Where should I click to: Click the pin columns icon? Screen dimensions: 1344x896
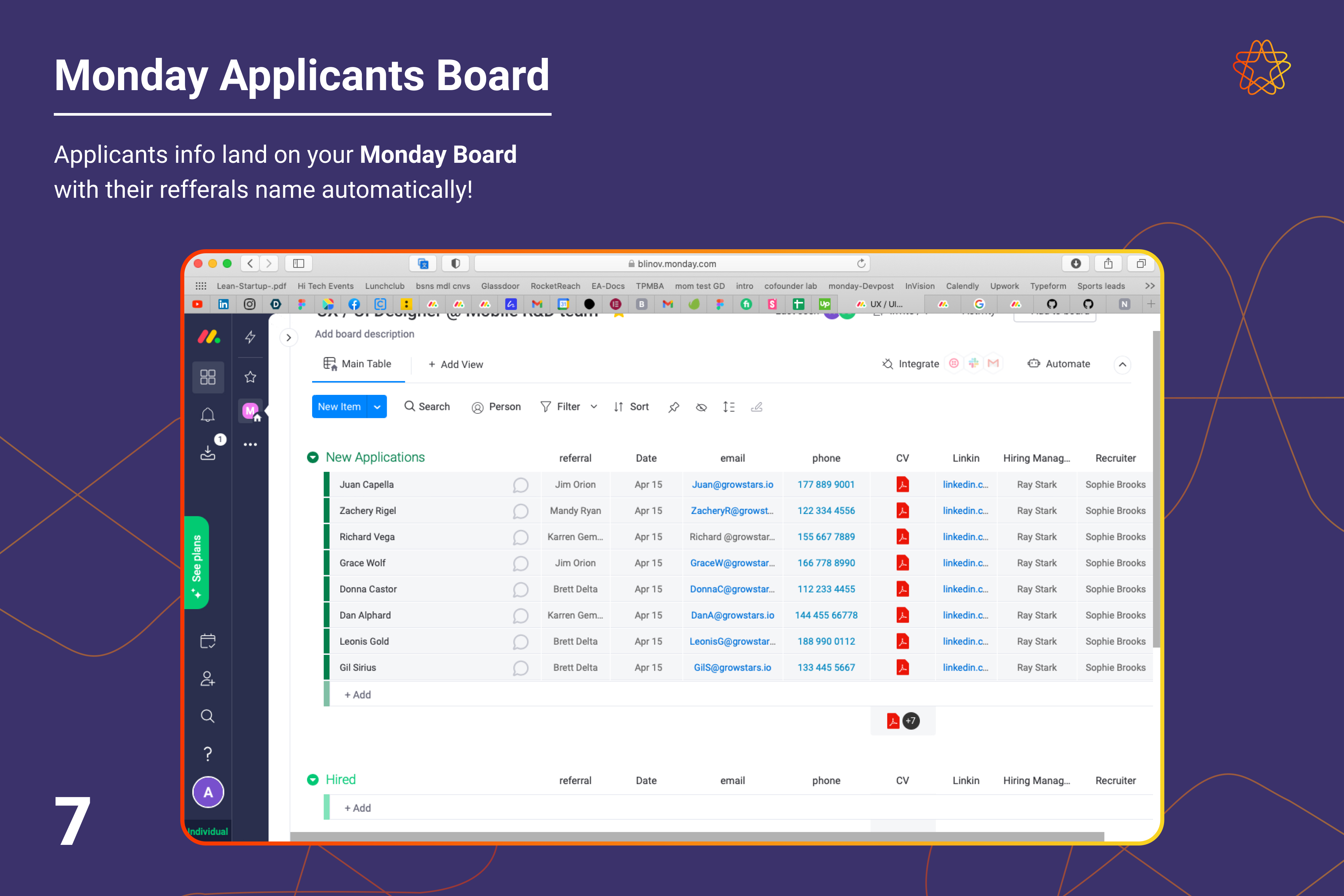click(674, 407)
